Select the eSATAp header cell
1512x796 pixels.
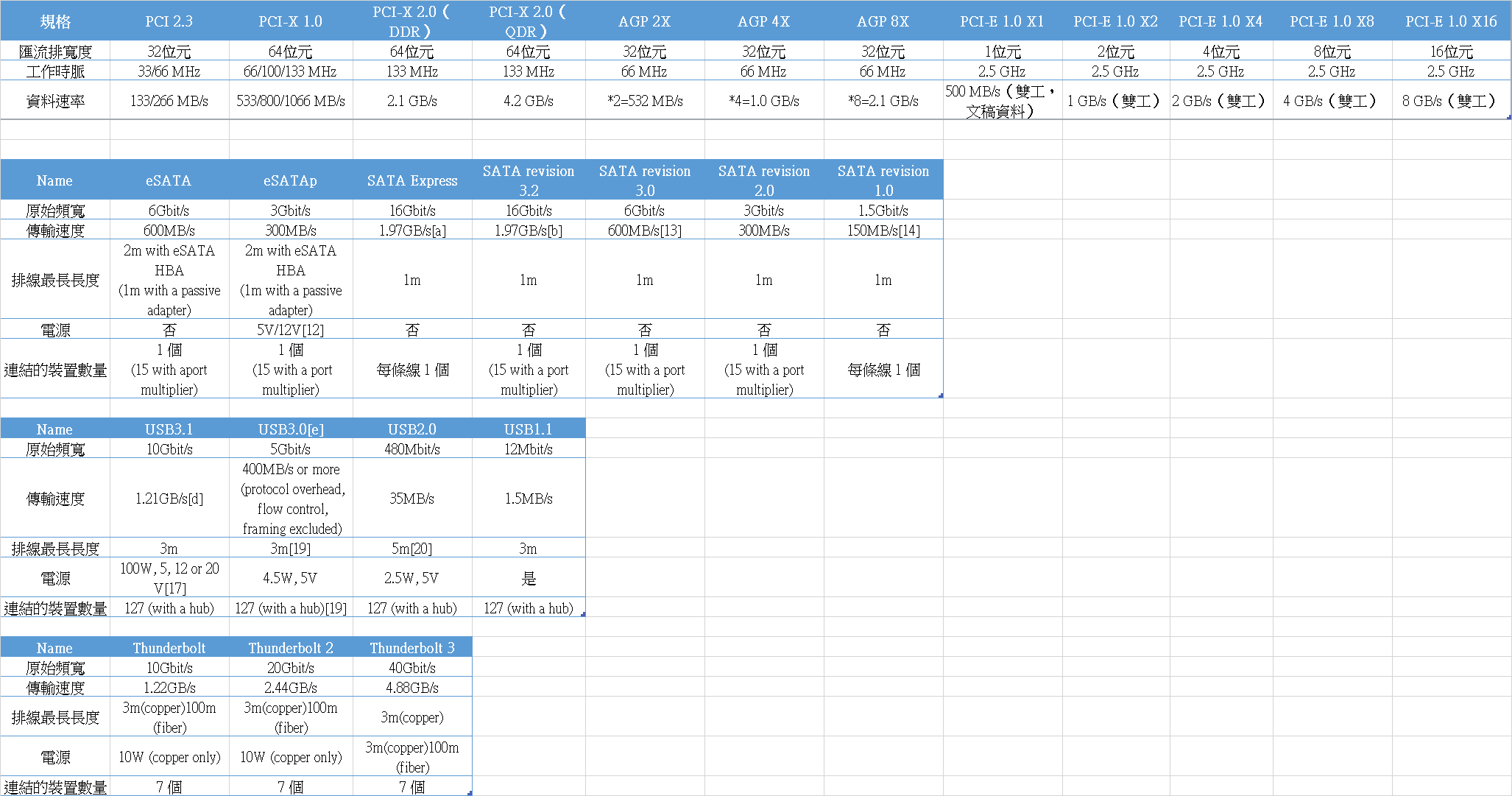(x=291, y=180)
